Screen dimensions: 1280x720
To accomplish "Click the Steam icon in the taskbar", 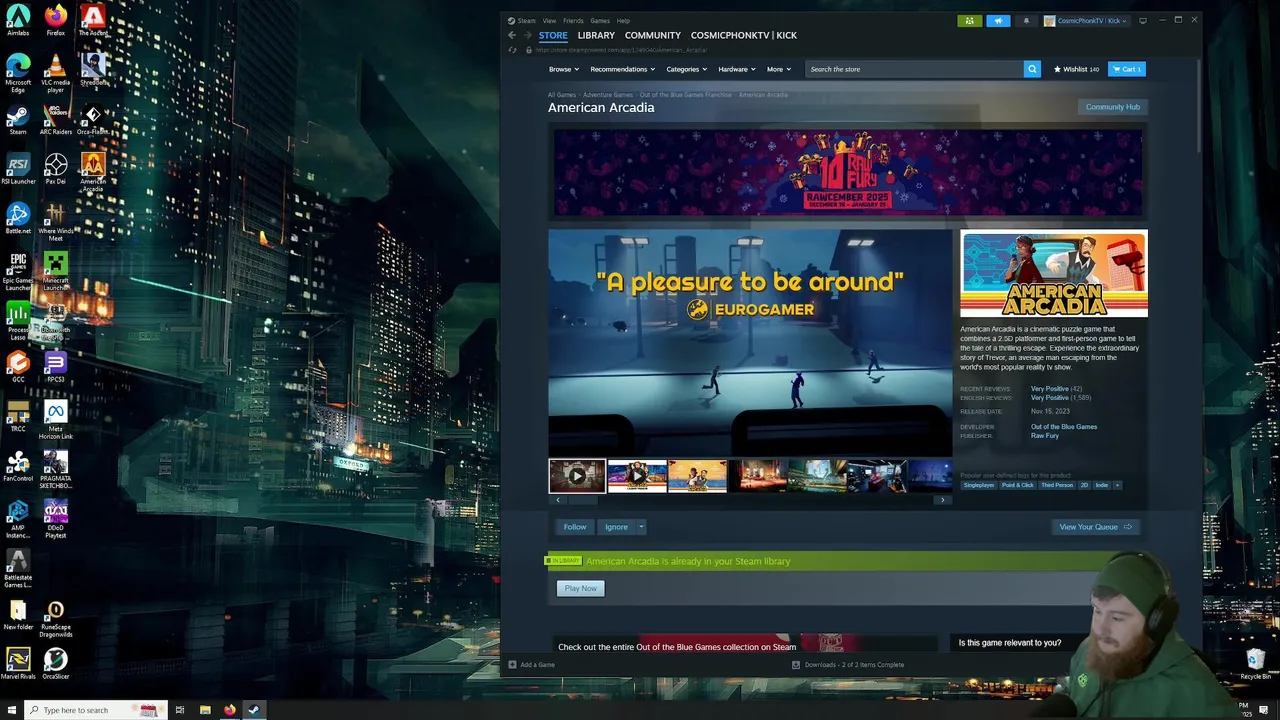I will (254, 710).
